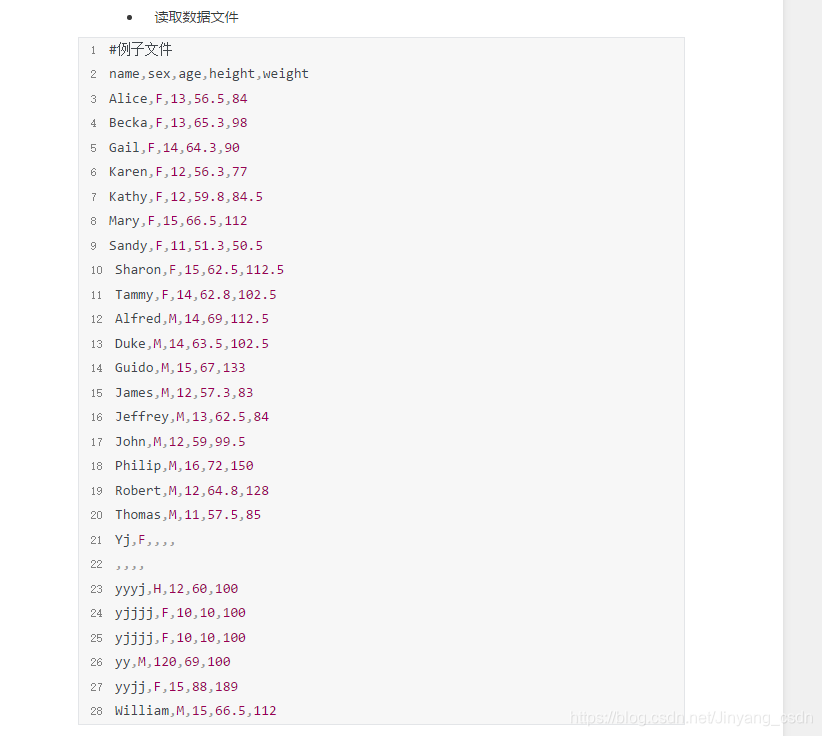This screenshot has width=822, height=736.
Task: Select the Philip,M,16,72,150 row
Action: [184, 466]
